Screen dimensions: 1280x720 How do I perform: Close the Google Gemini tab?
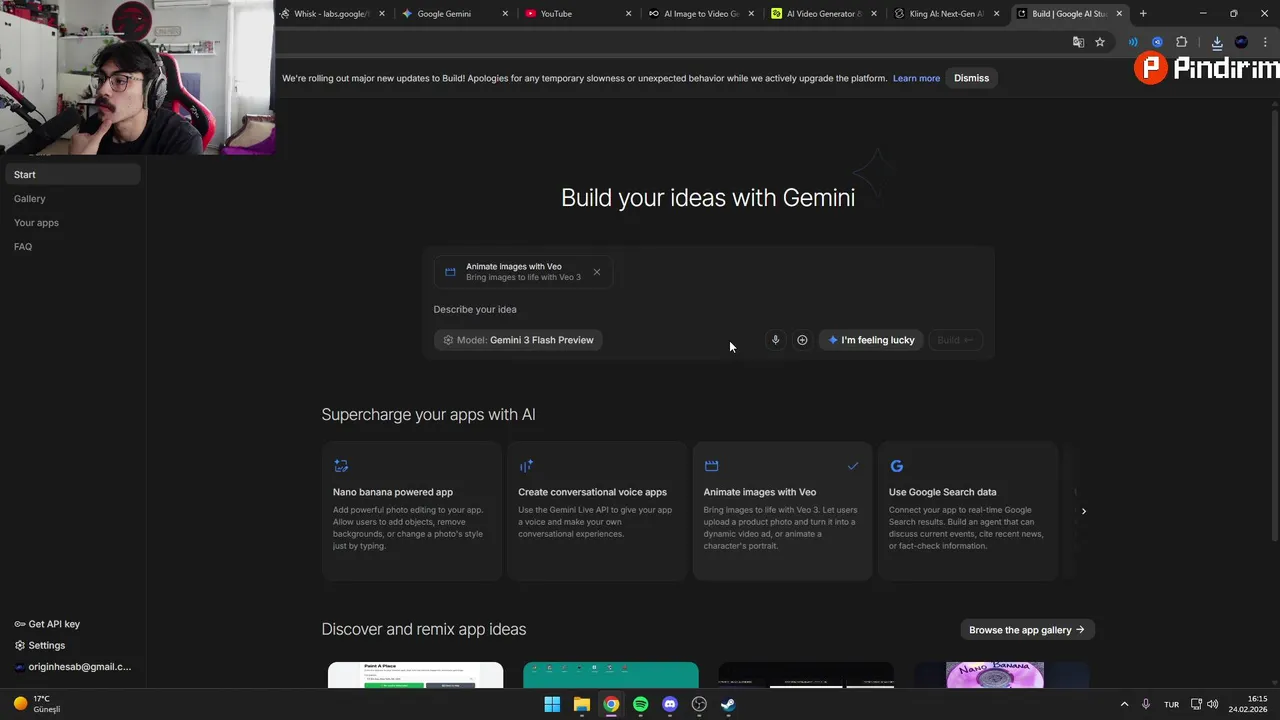(505, 14)
